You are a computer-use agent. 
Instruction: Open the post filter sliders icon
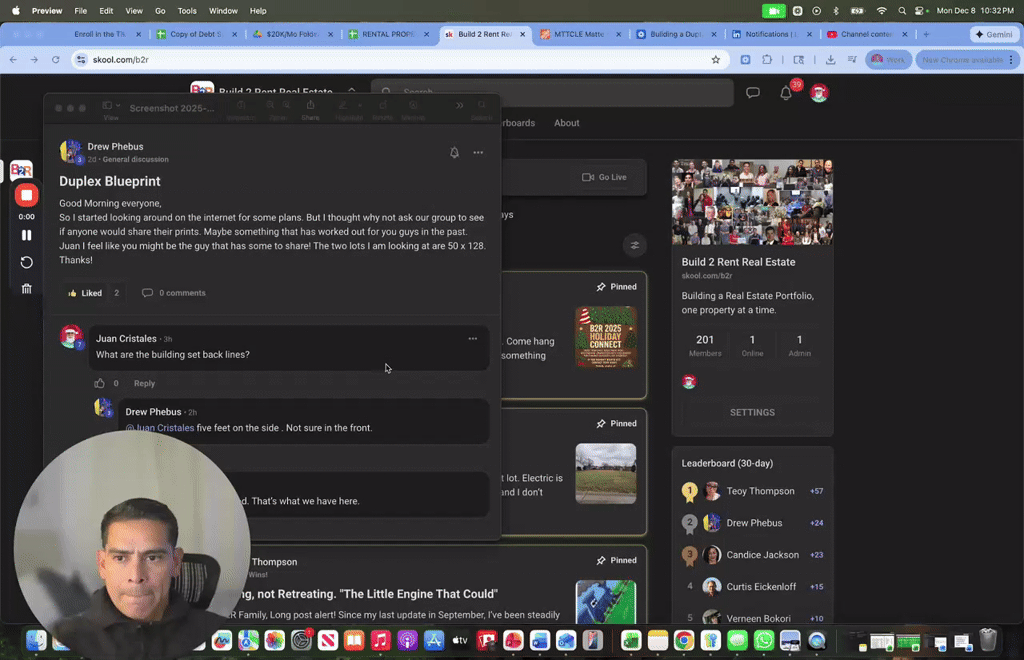pyautogui.click(x=634, y=245)
